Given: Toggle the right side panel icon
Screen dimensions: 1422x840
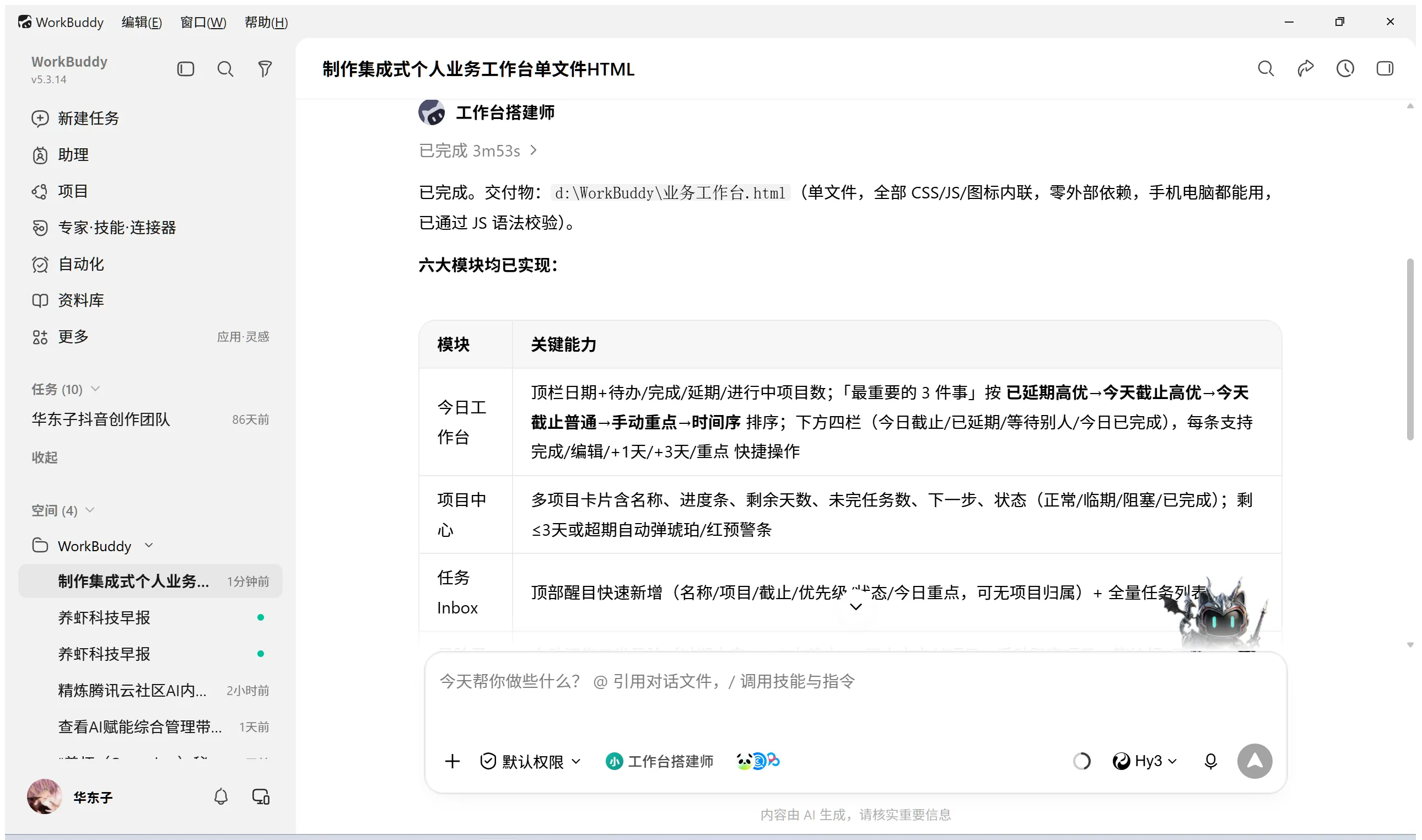Looking at the screenshot, I should tap(1385, 69).
